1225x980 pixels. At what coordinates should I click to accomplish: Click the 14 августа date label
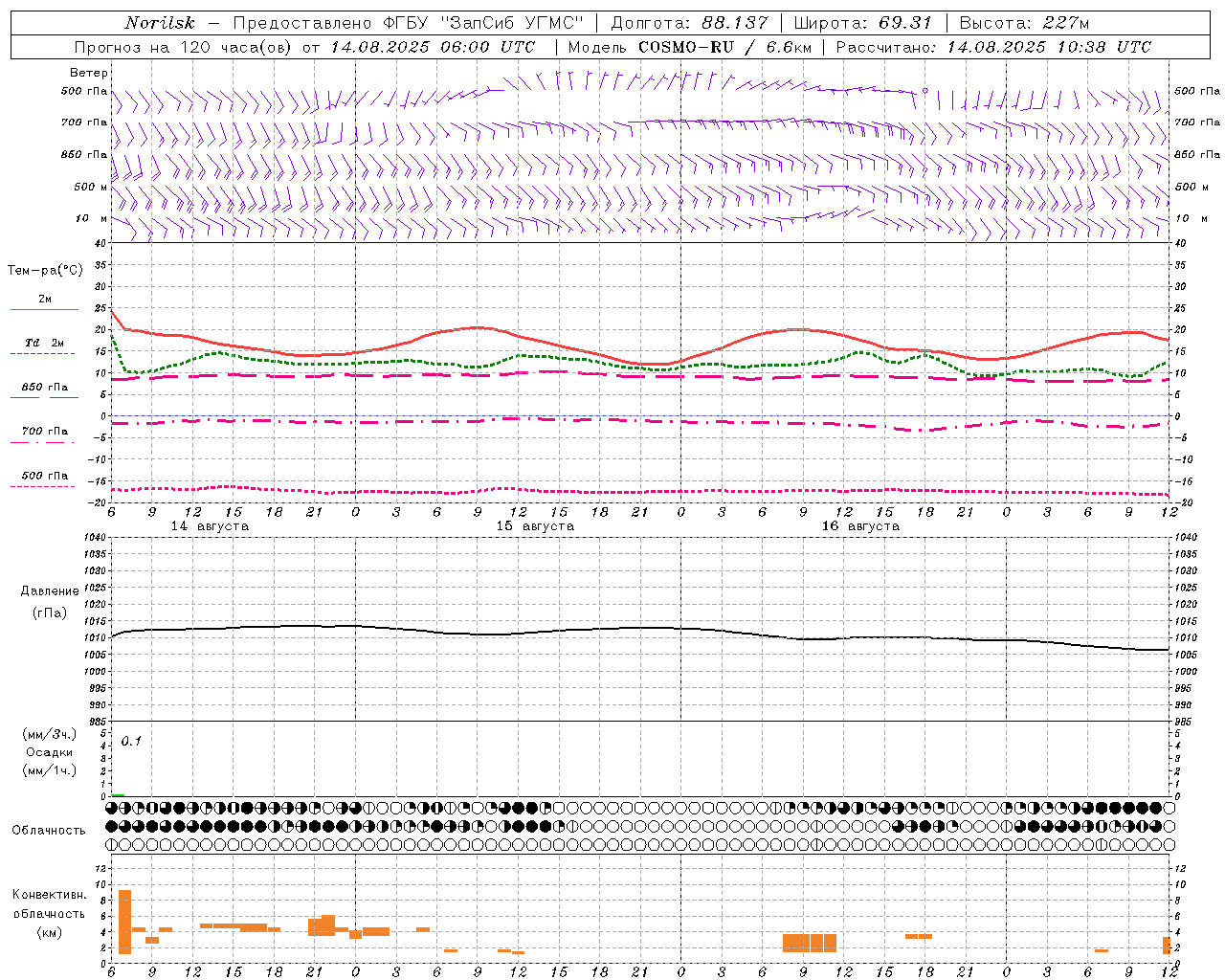(210, 526)
